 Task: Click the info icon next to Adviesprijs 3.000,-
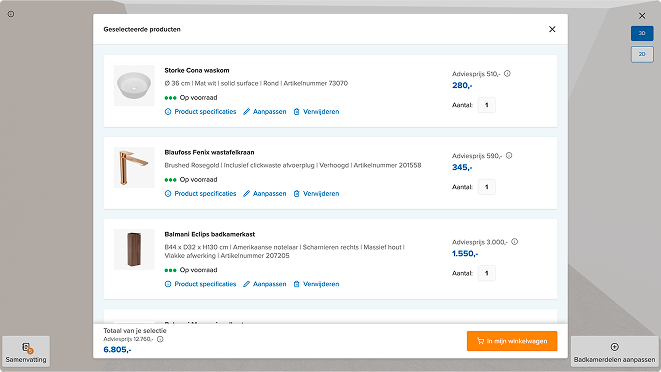[515, 242]
